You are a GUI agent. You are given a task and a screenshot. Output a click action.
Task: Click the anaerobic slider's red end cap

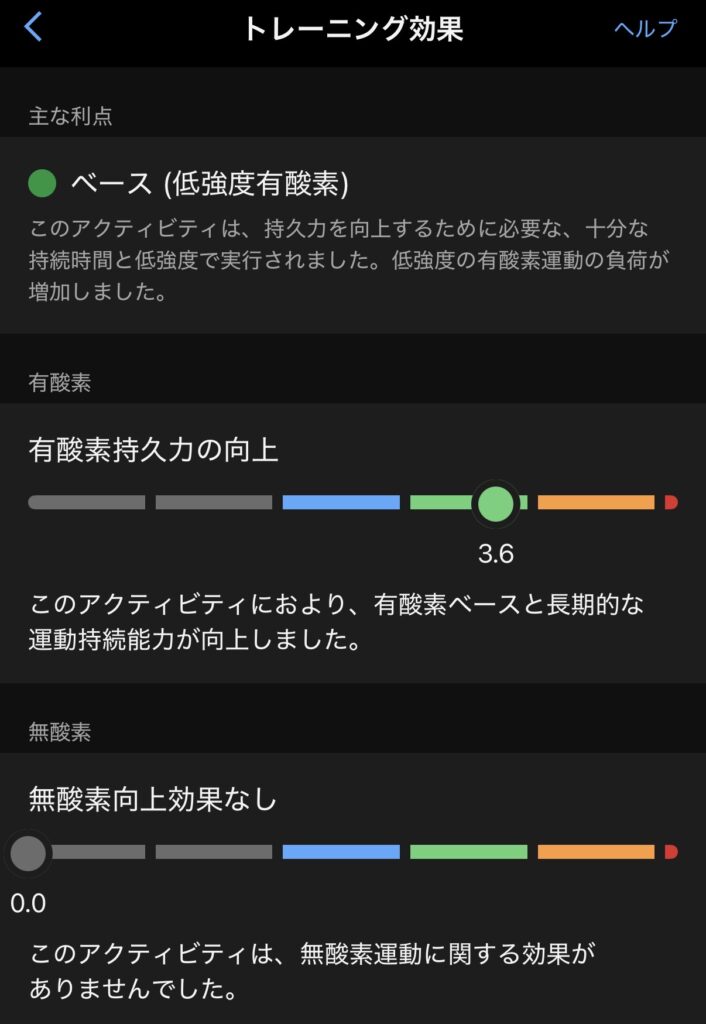point(671,852)
